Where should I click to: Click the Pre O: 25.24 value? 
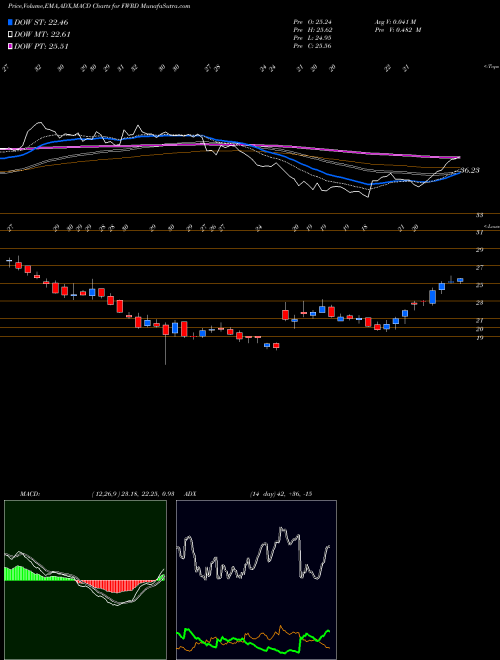click(x=313, y=22)
